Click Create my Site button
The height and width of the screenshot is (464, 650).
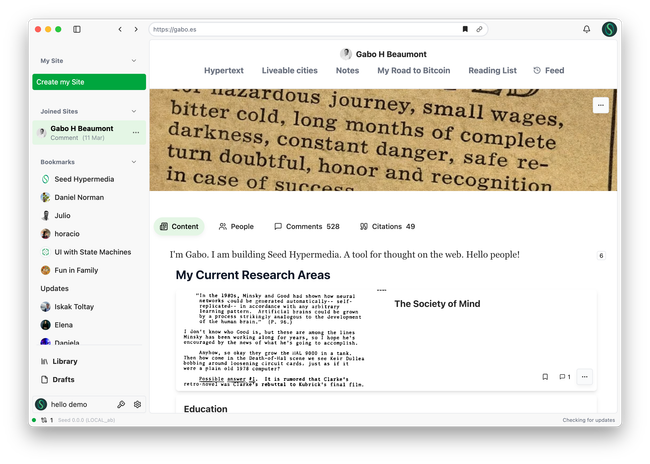click(x=89, y=82)
